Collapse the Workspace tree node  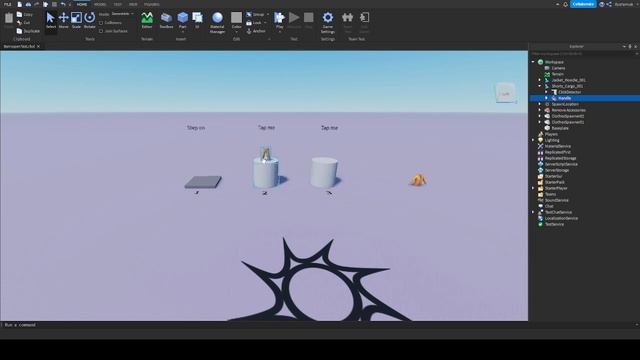coord(533,62)
